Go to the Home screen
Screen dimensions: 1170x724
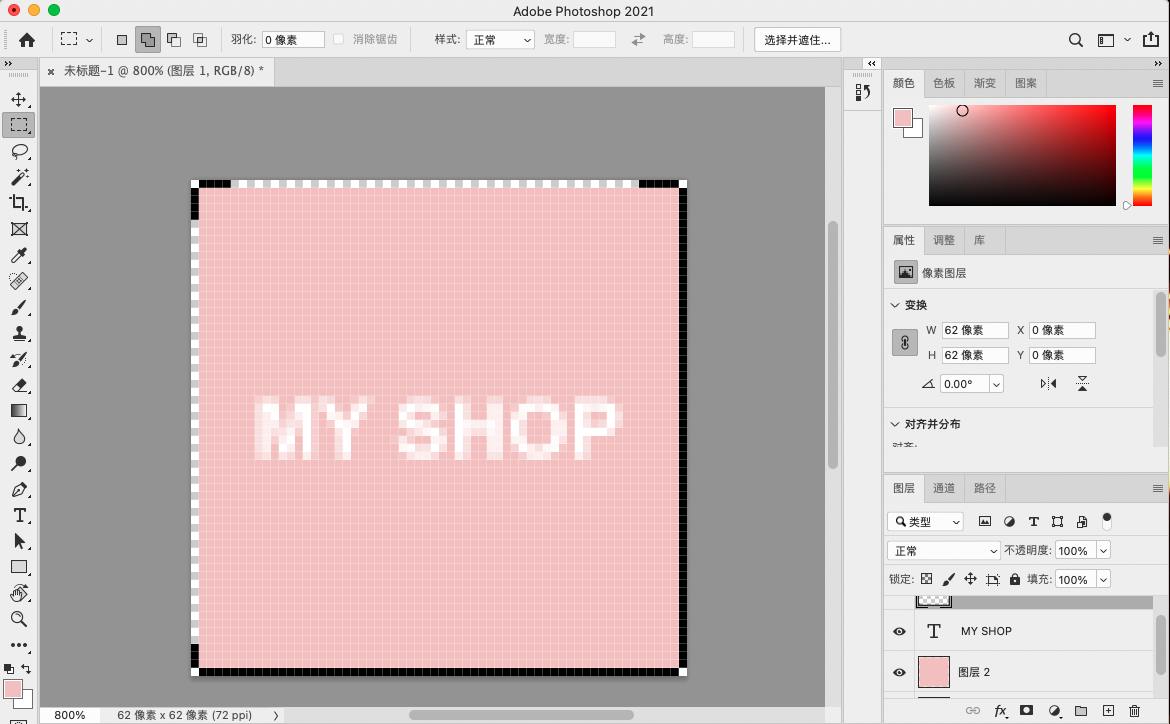pos(27,40)
